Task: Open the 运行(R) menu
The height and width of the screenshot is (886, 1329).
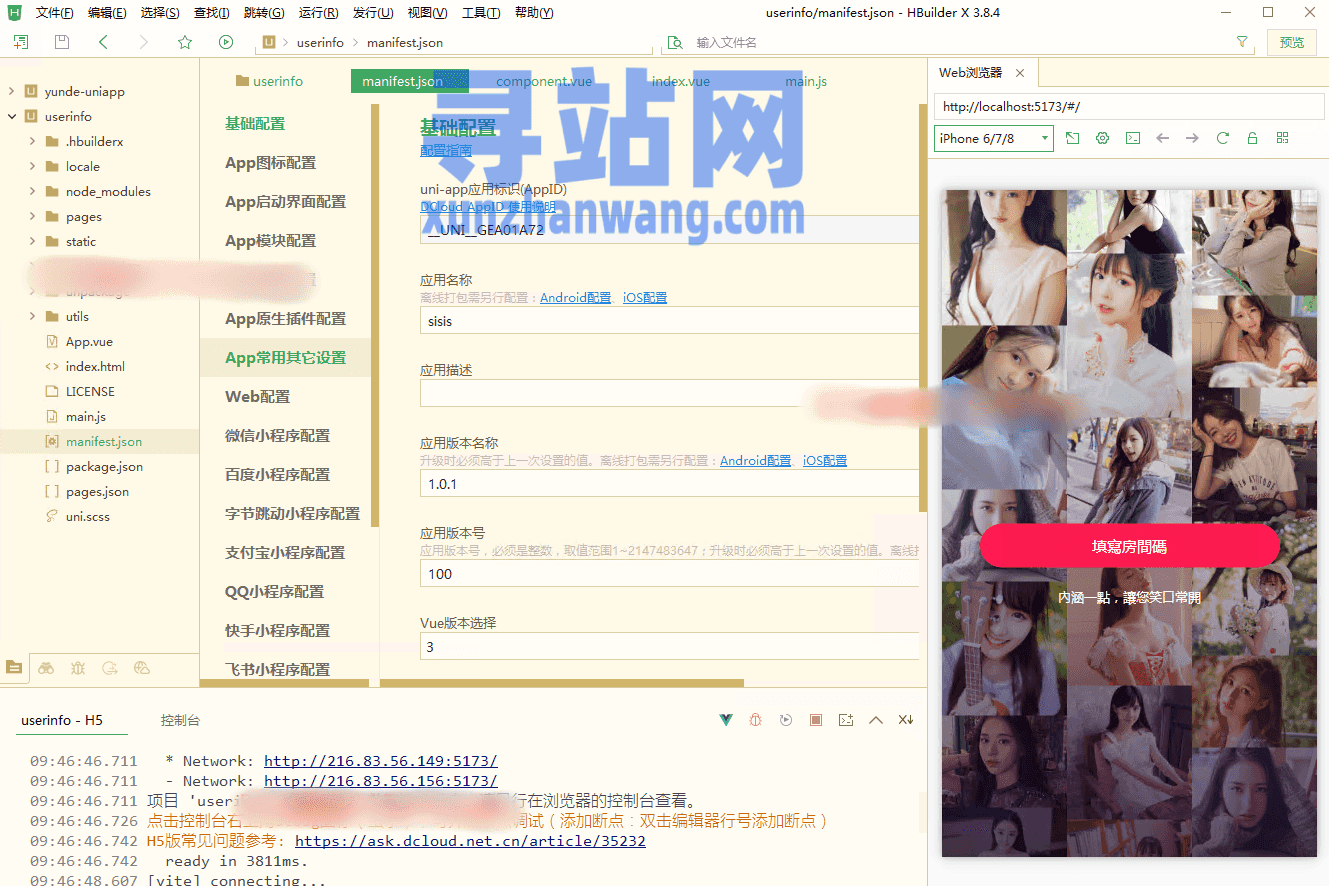Action: [x=318, y=13]
